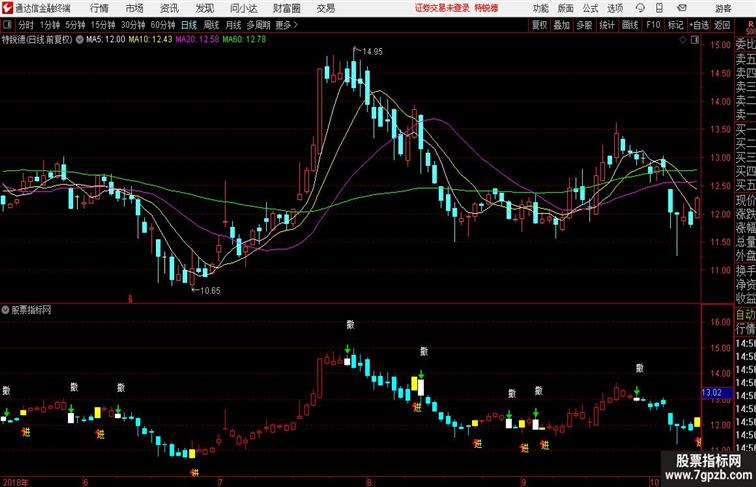Click the 股票指标网 sub-chart settings icon

(x=5, y=310)
